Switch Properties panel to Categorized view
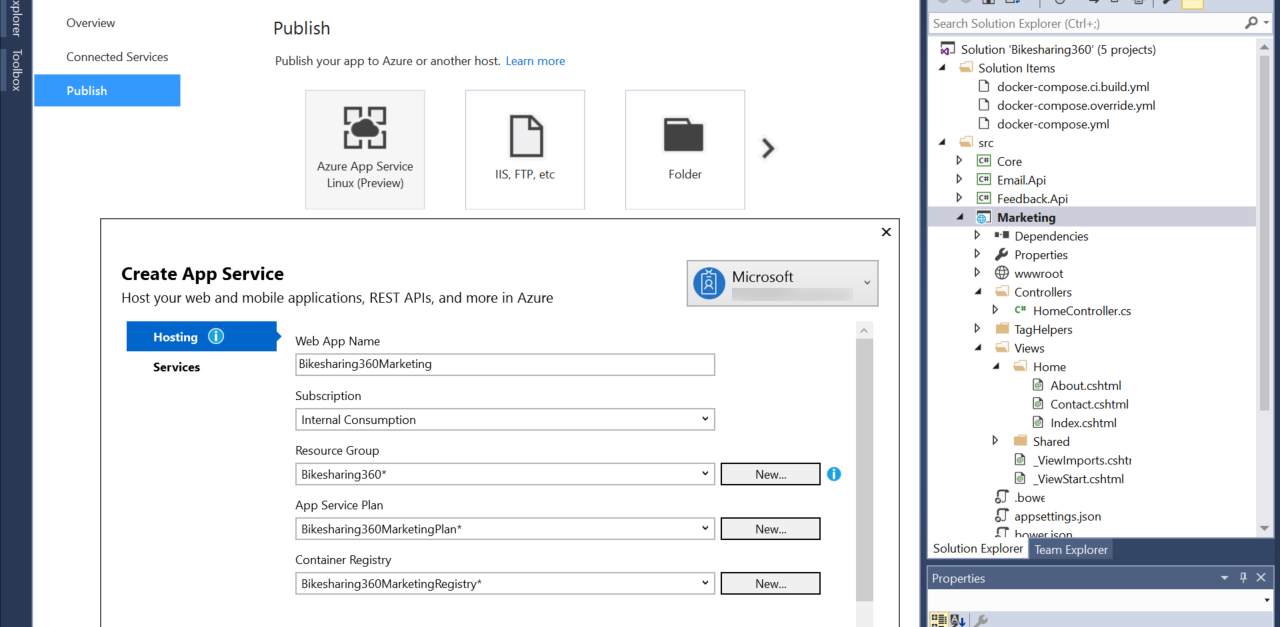The image size is (1280, 627). pos(939,621)
